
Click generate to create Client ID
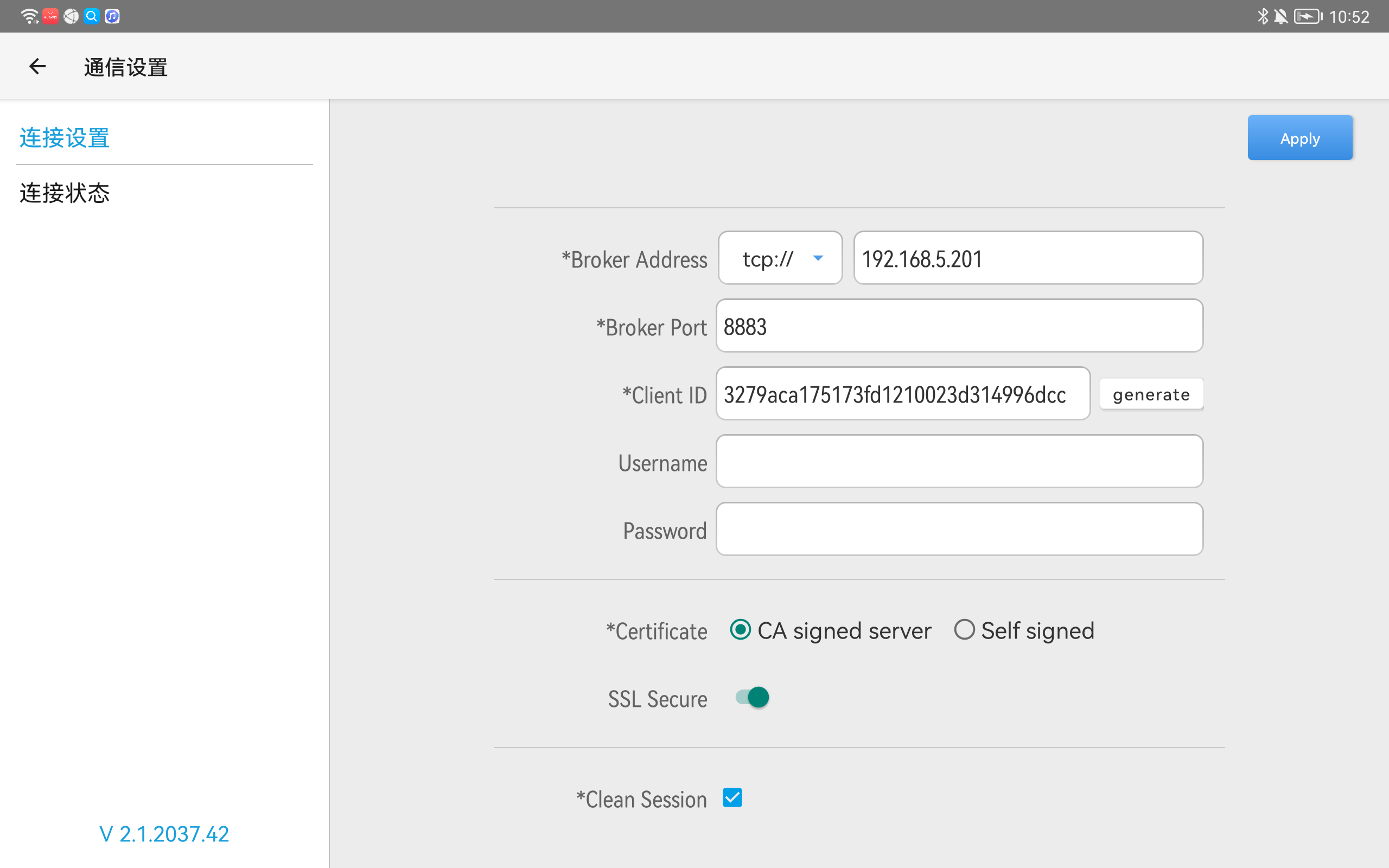(x=1151, y=394)
